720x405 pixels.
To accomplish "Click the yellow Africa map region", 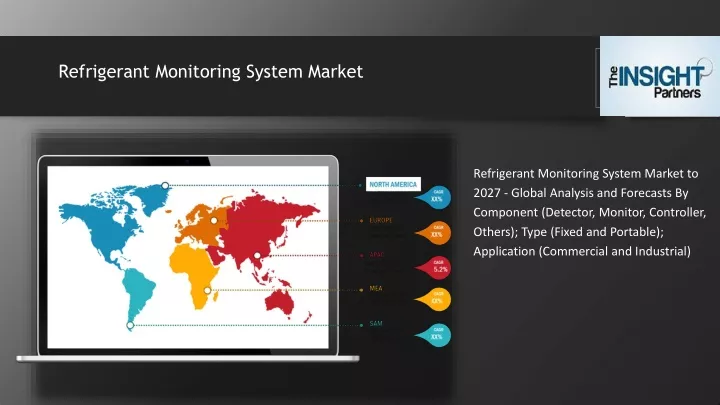I will 193,273.
